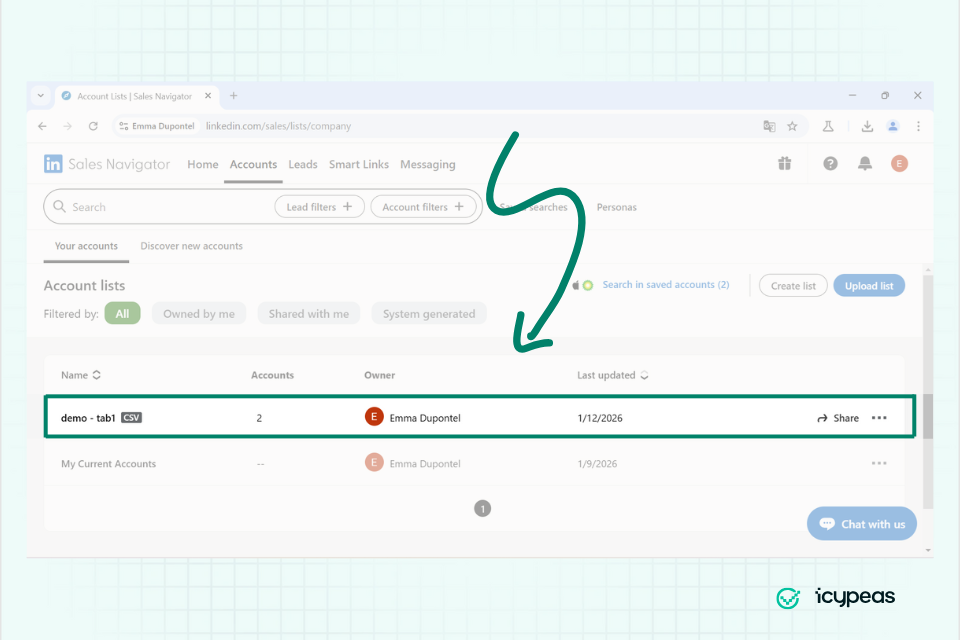Filter lists by Shared with me
Image resolution: width=960 pixels, height=640 pixels.
point(309,314)
